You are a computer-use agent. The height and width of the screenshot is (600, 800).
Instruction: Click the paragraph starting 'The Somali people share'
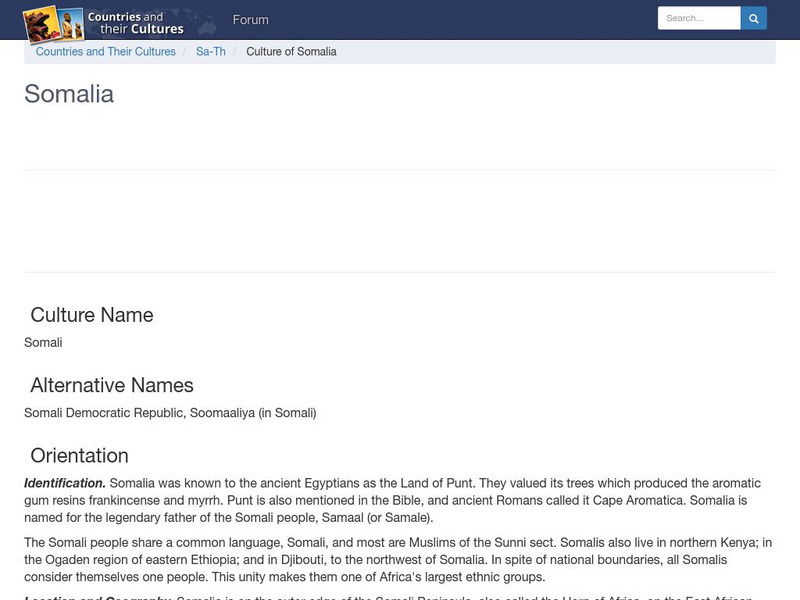pyautogui.click(x=398, y=560)
